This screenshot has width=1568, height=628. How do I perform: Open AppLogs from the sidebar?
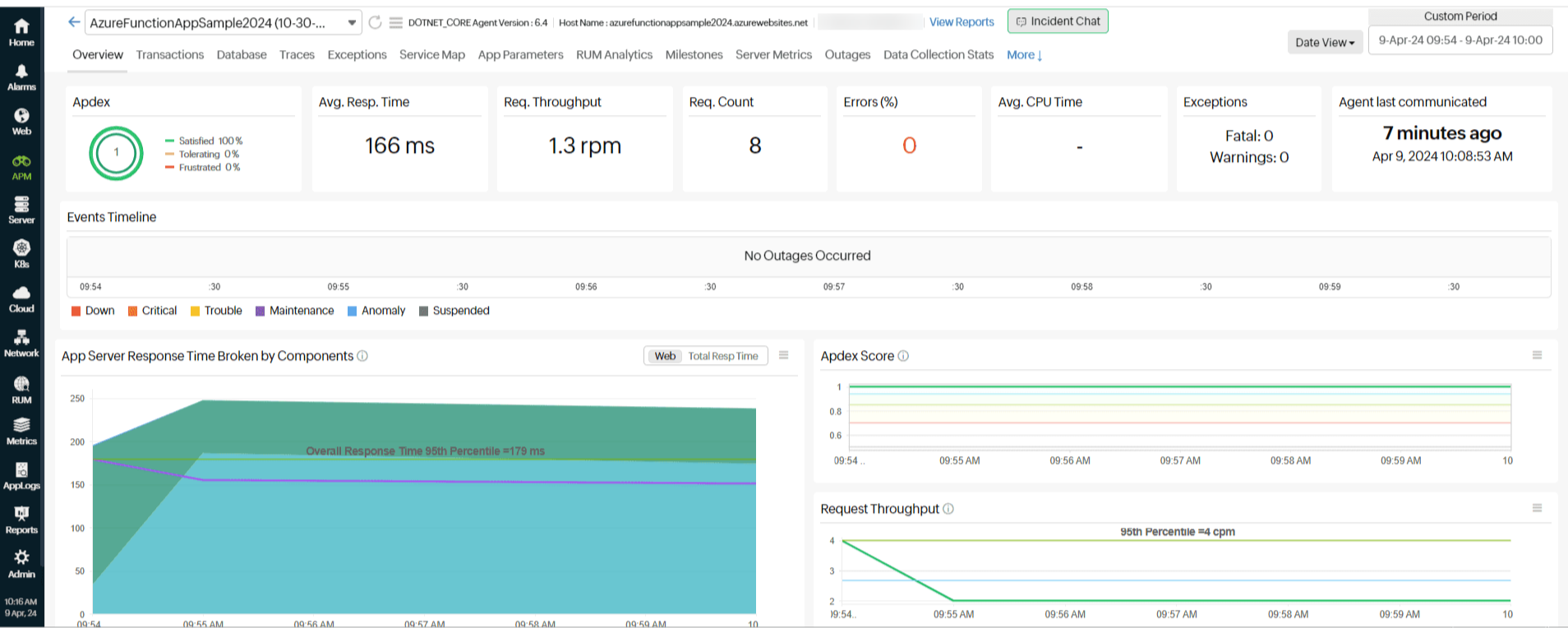tap(21, 476)
